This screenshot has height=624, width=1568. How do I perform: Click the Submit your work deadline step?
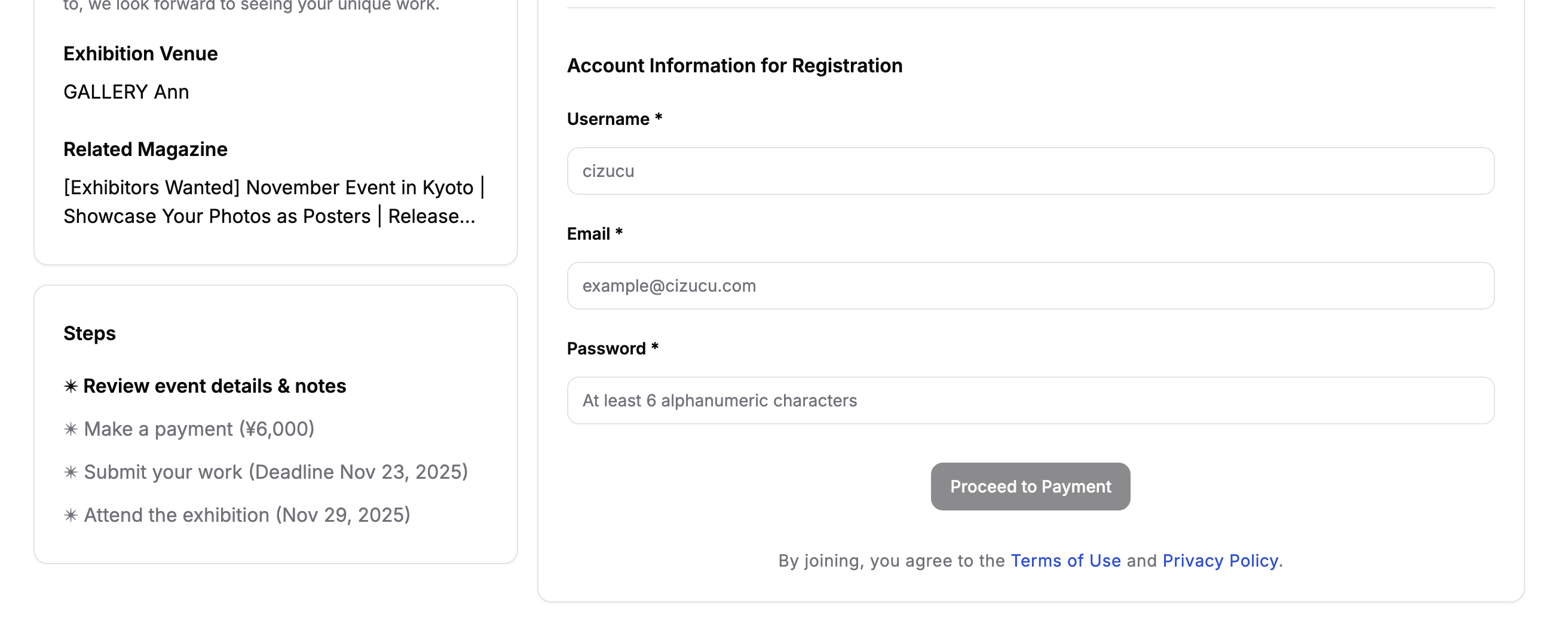point(275,472)
